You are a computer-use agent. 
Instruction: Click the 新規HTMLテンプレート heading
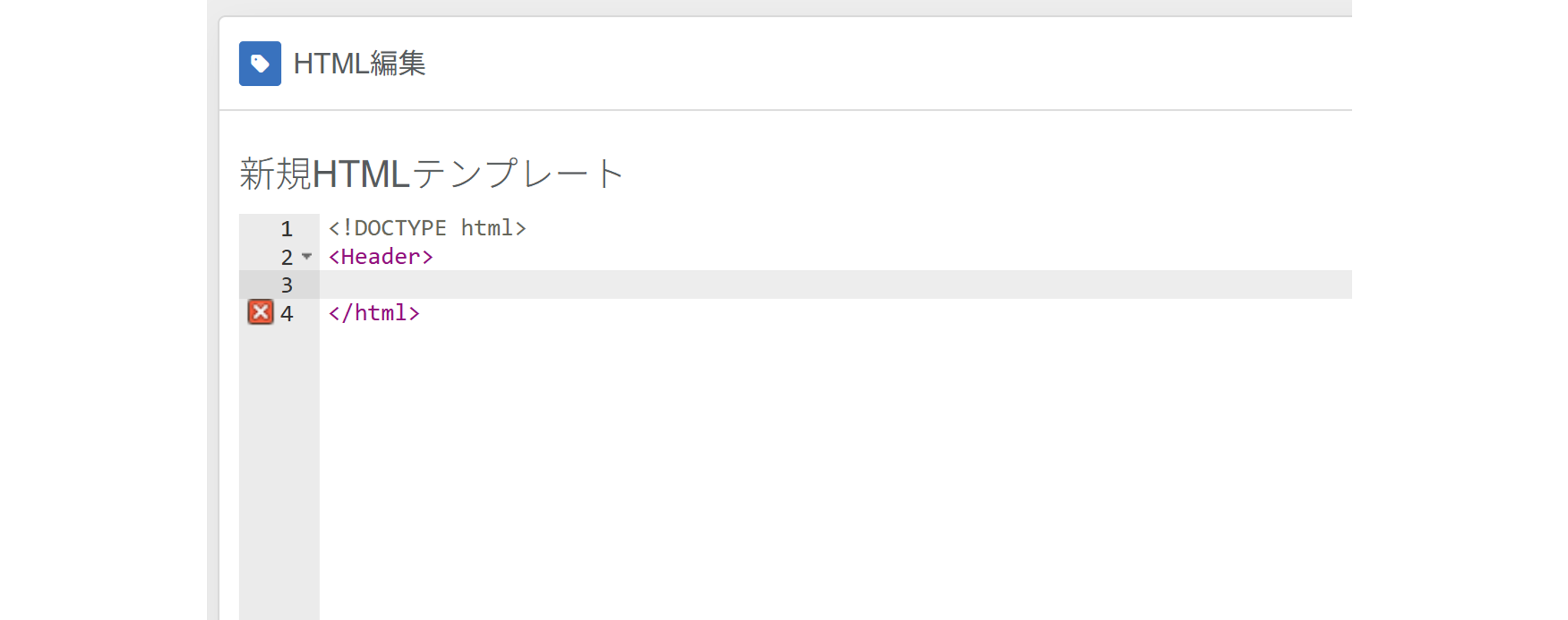coord(431,174)
